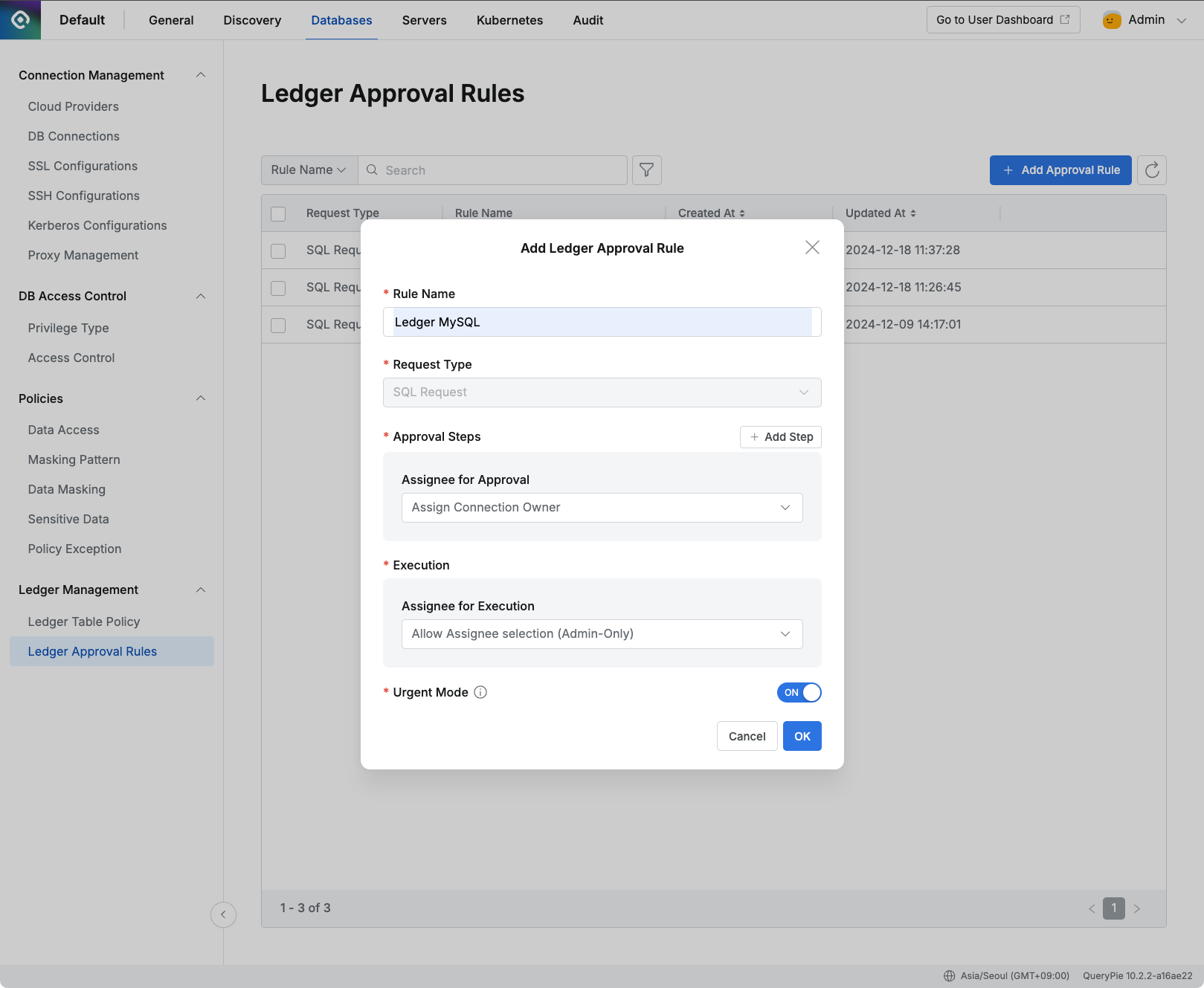This screenshot has width=1204, height=988.
Task: View Urgent Mode info tooltip icon
Action: coord(480,692)
